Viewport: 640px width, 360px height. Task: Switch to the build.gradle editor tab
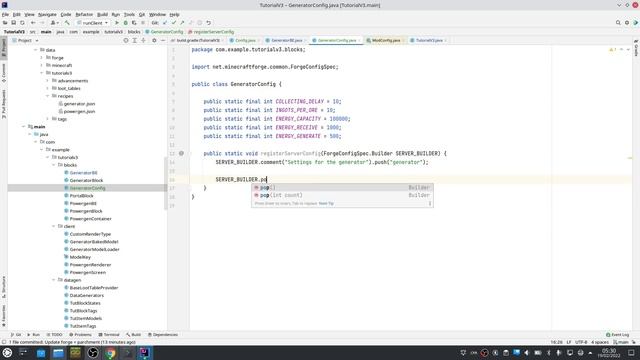pyautogui.click(x=198, y=40)
